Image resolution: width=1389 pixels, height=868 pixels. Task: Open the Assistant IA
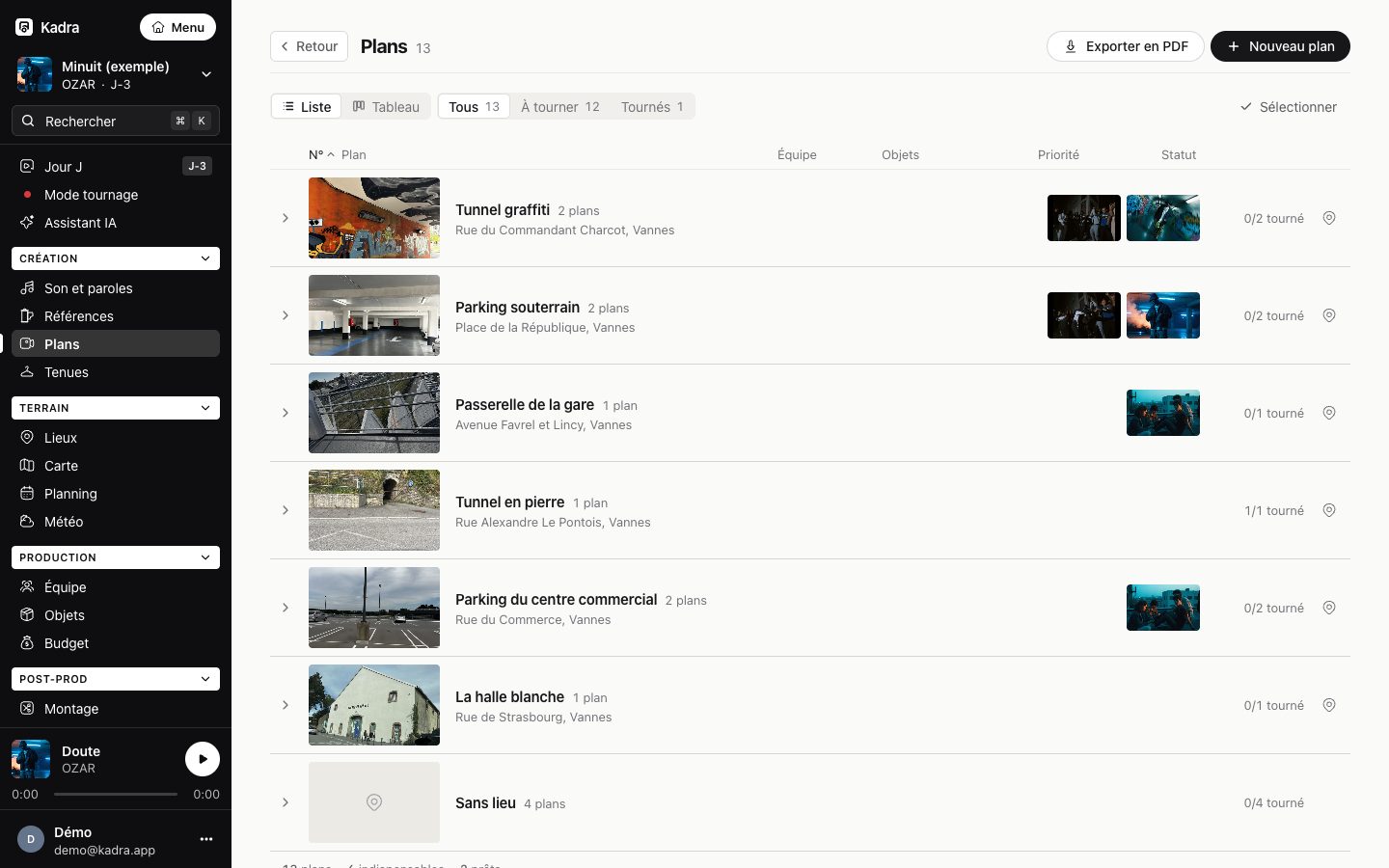116,223
